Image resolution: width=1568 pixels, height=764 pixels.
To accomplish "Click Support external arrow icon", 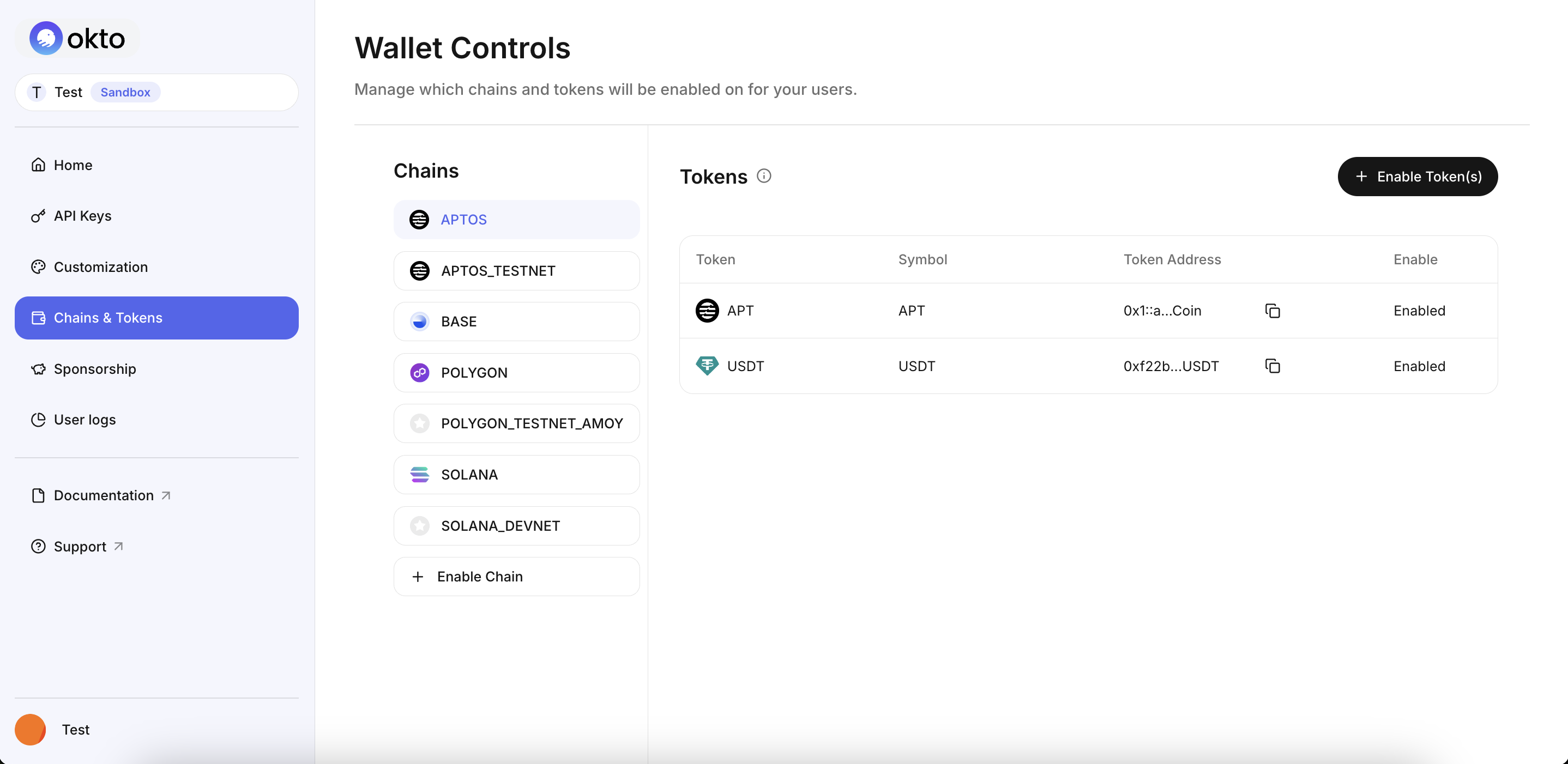I will coord(119,546).
